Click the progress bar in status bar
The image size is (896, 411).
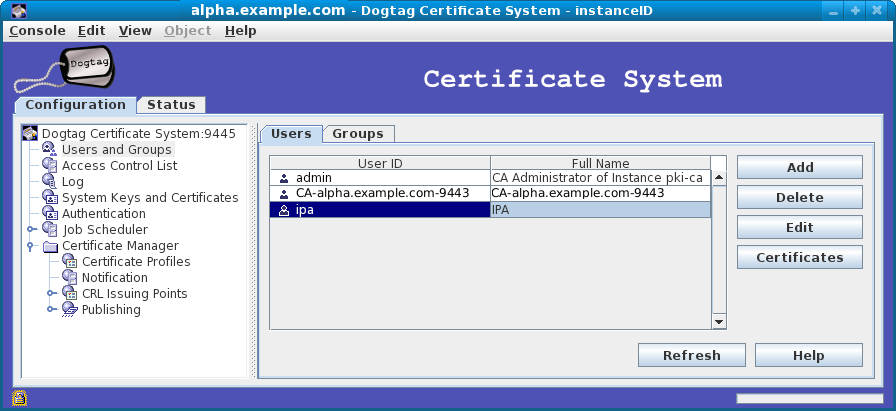click(810, 398)
